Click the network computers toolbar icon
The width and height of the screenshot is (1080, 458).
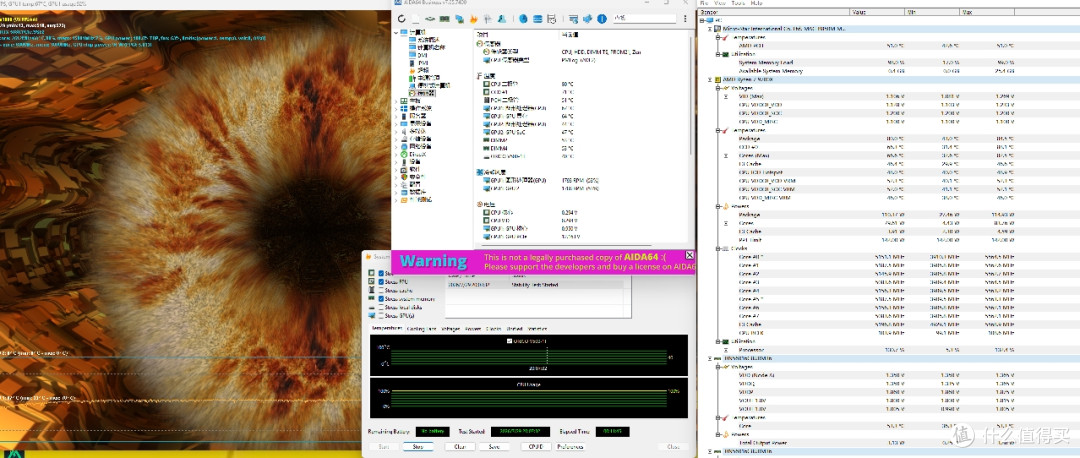(x=459, y=19)
